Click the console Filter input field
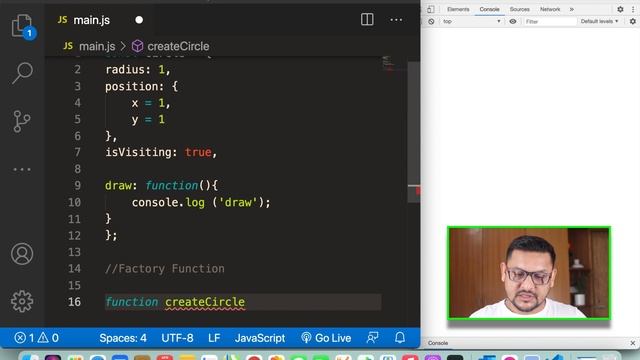 (x=550, y=21)
